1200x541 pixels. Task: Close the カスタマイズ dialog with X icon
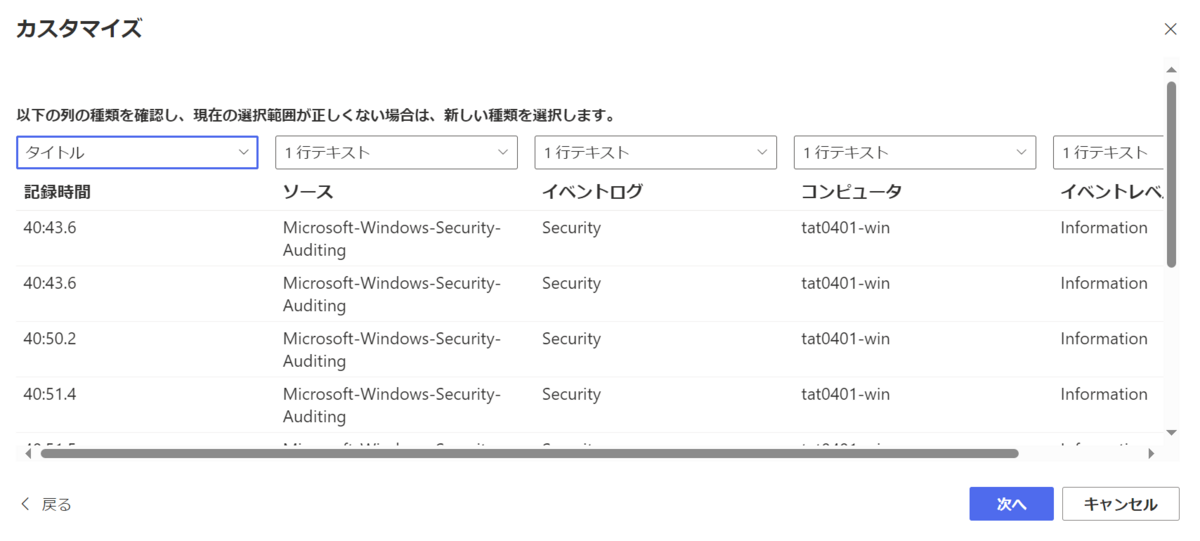pos(1170,30)
